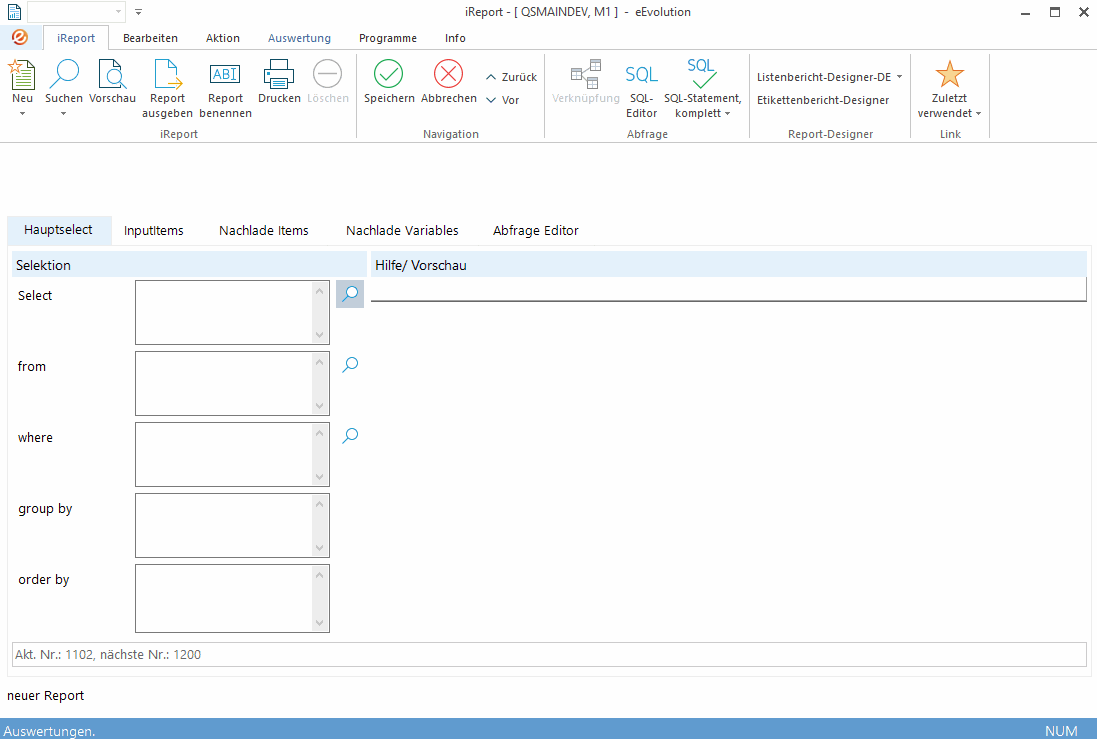Navigate forward with Vor
The height and width of the screenshot is (739, 1097).
click(503, 100)
